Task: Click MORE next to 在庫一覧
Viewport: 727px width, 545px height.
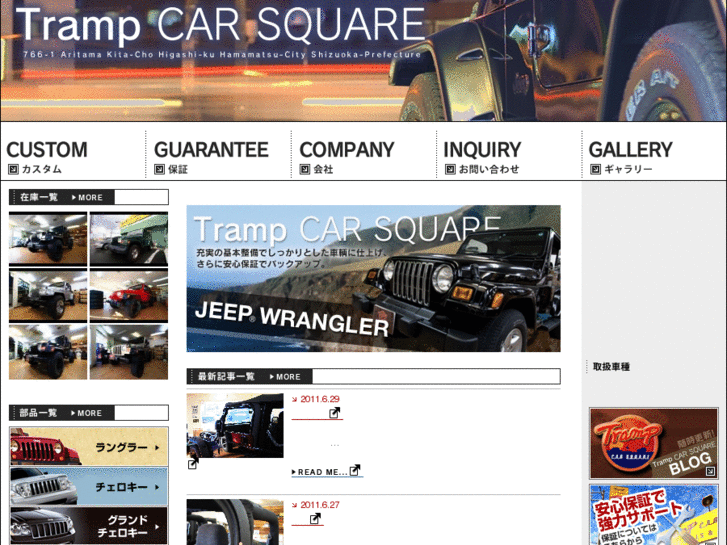Action: (88, 198)
